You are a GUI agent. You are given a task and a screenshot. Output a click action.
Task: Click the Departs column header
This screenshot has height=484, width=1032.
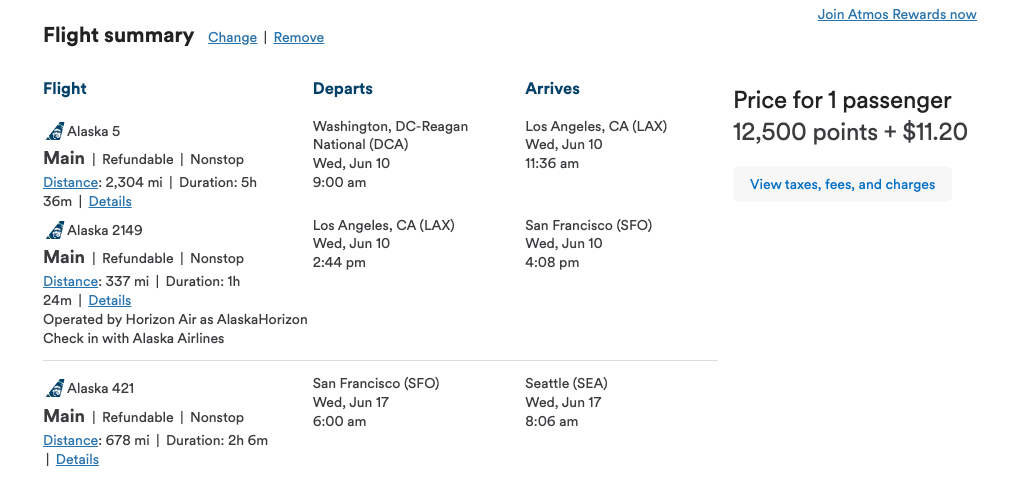(342, 88)
